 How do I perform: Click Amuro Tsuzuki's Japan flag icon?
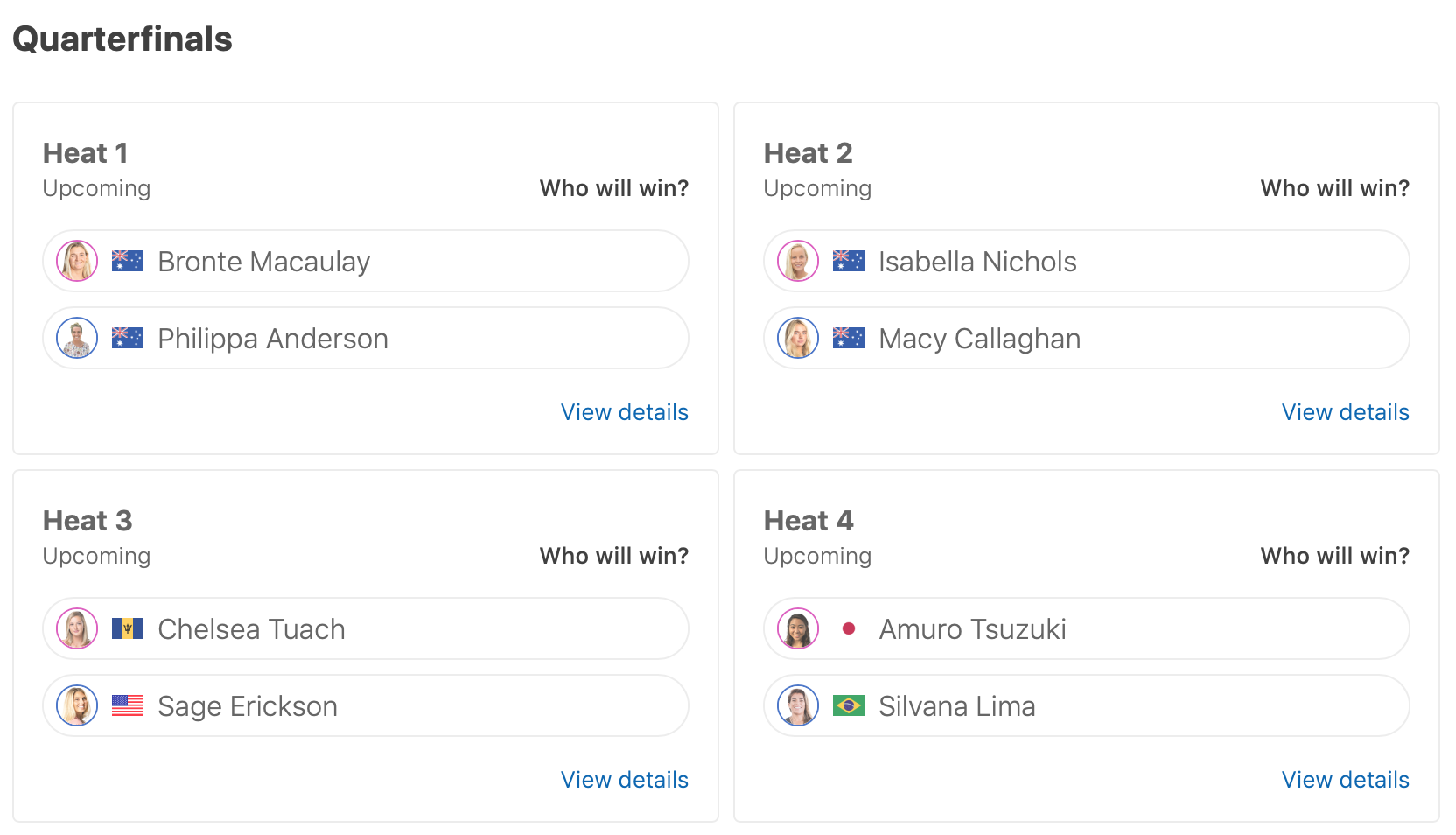click(848, 628)
